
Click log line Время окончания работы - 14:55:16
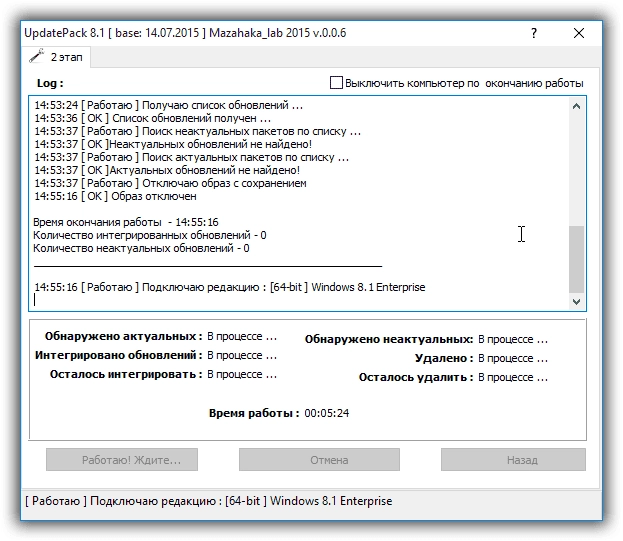pyautogui.click(x=126, y=222)
